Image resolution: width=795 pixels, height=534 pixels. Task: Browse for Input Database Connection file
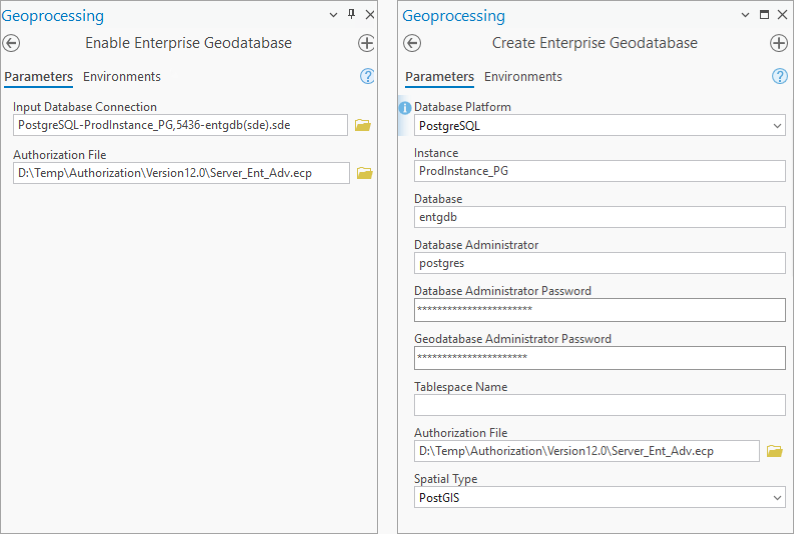(x=363, y=125)
